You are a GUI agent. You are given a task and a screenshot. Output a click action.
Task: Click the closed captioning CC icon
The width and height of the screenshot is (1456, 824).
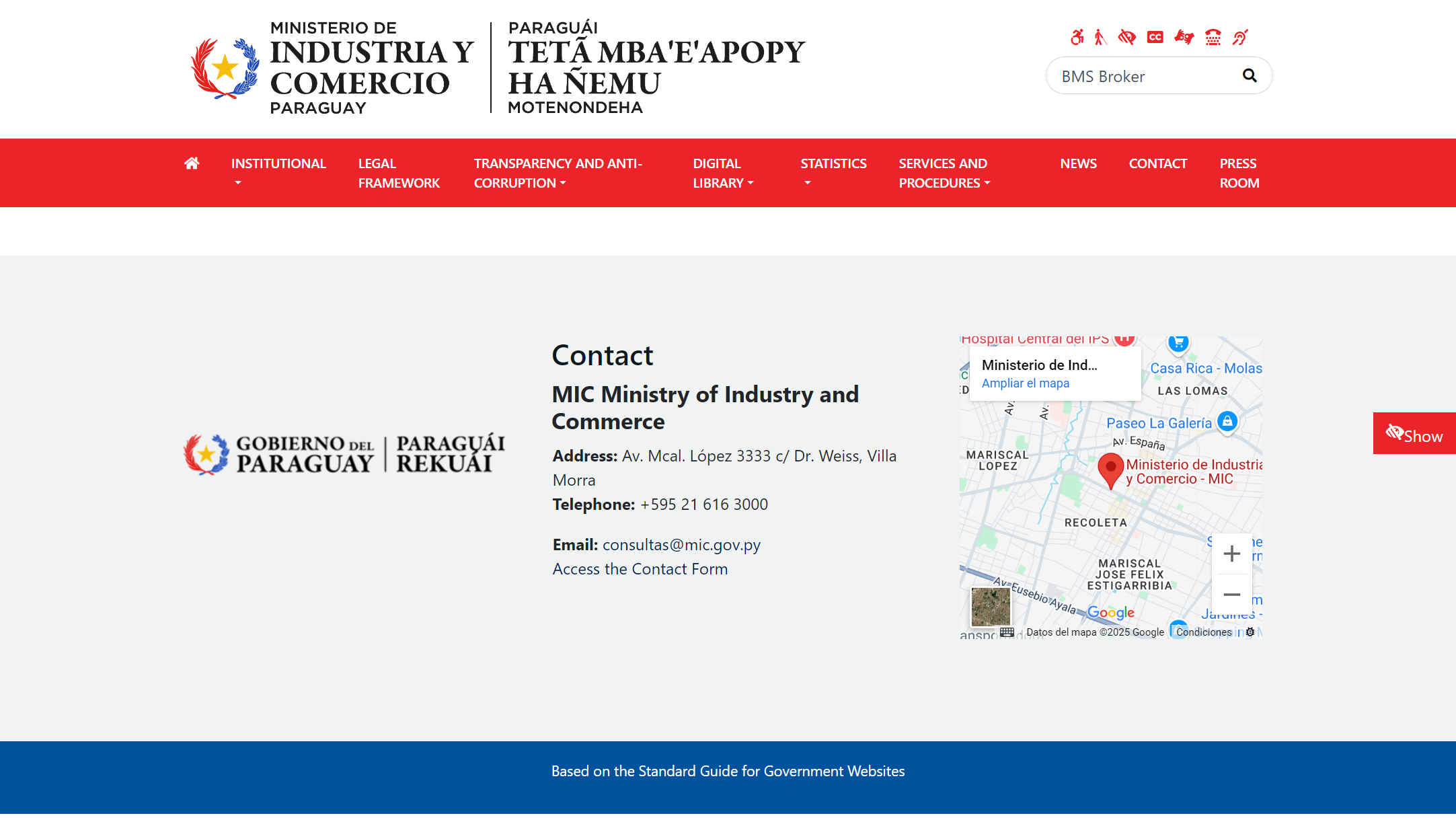(1155, 37)
